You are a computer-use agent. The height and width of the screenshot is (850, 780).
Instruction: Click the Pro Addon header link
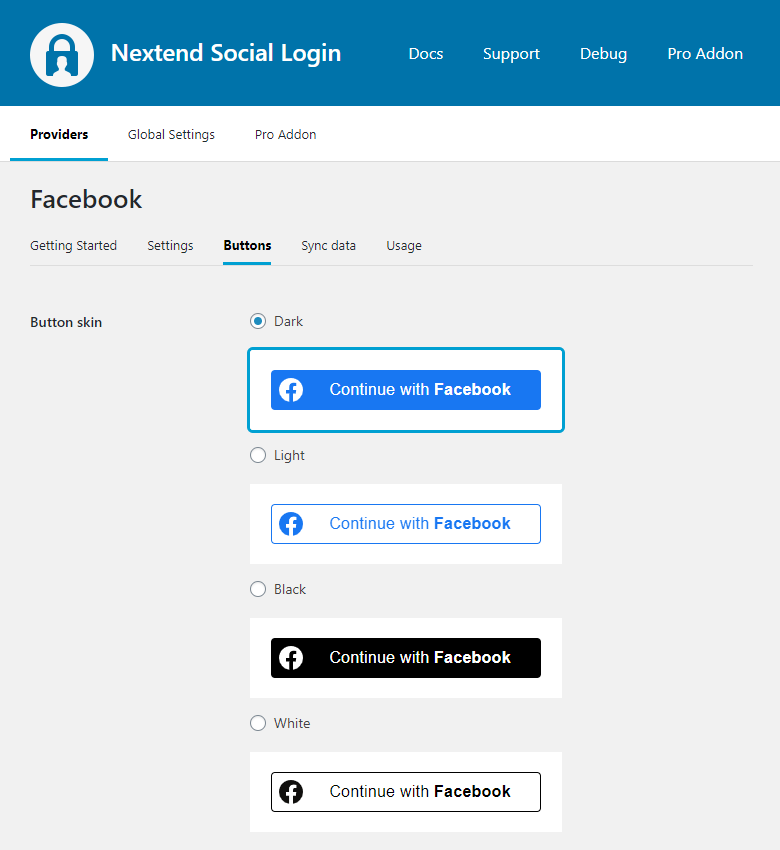(705, 54)
